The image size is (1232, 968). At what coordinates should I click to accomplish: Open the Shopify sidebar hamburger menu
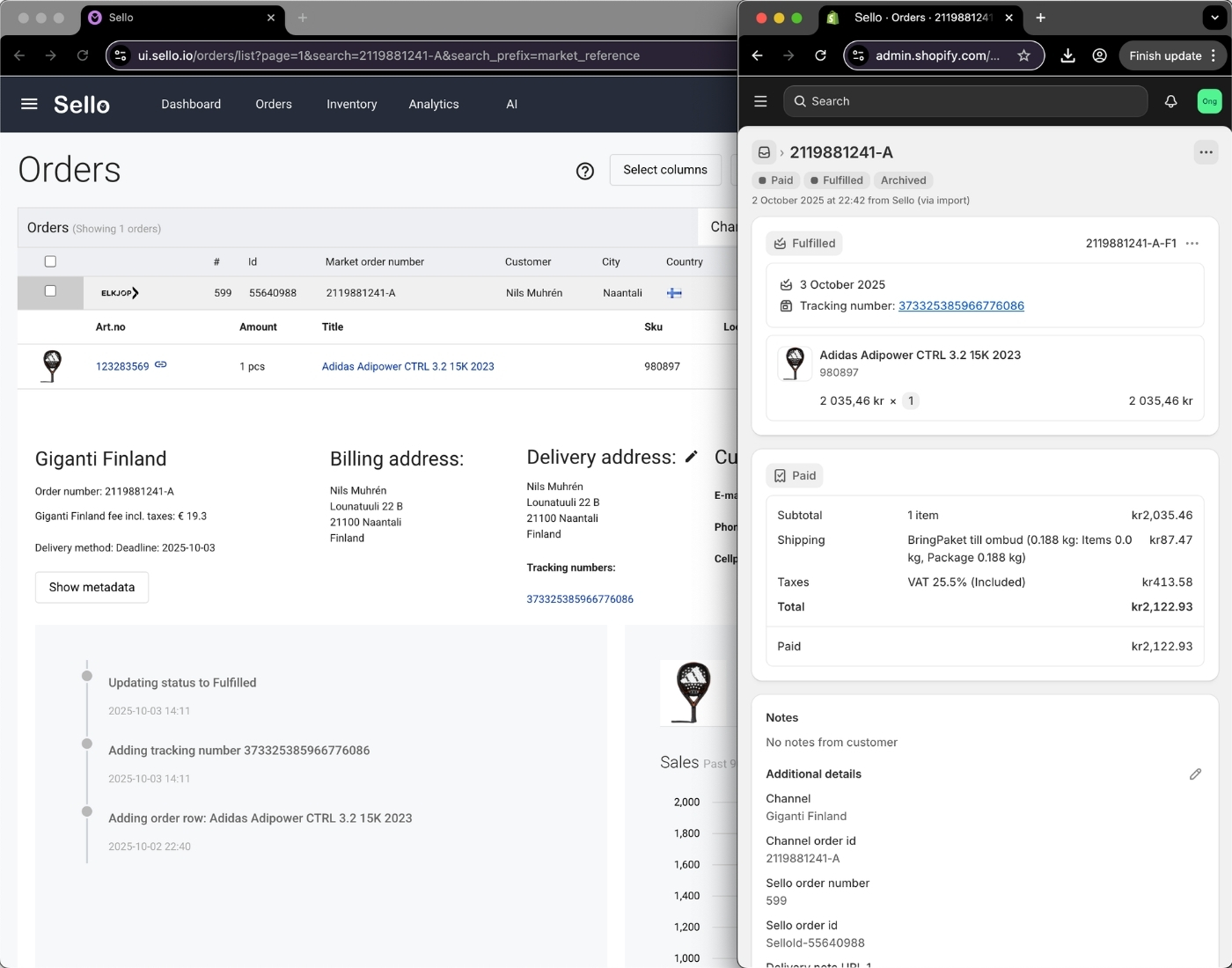coord(761,101)
